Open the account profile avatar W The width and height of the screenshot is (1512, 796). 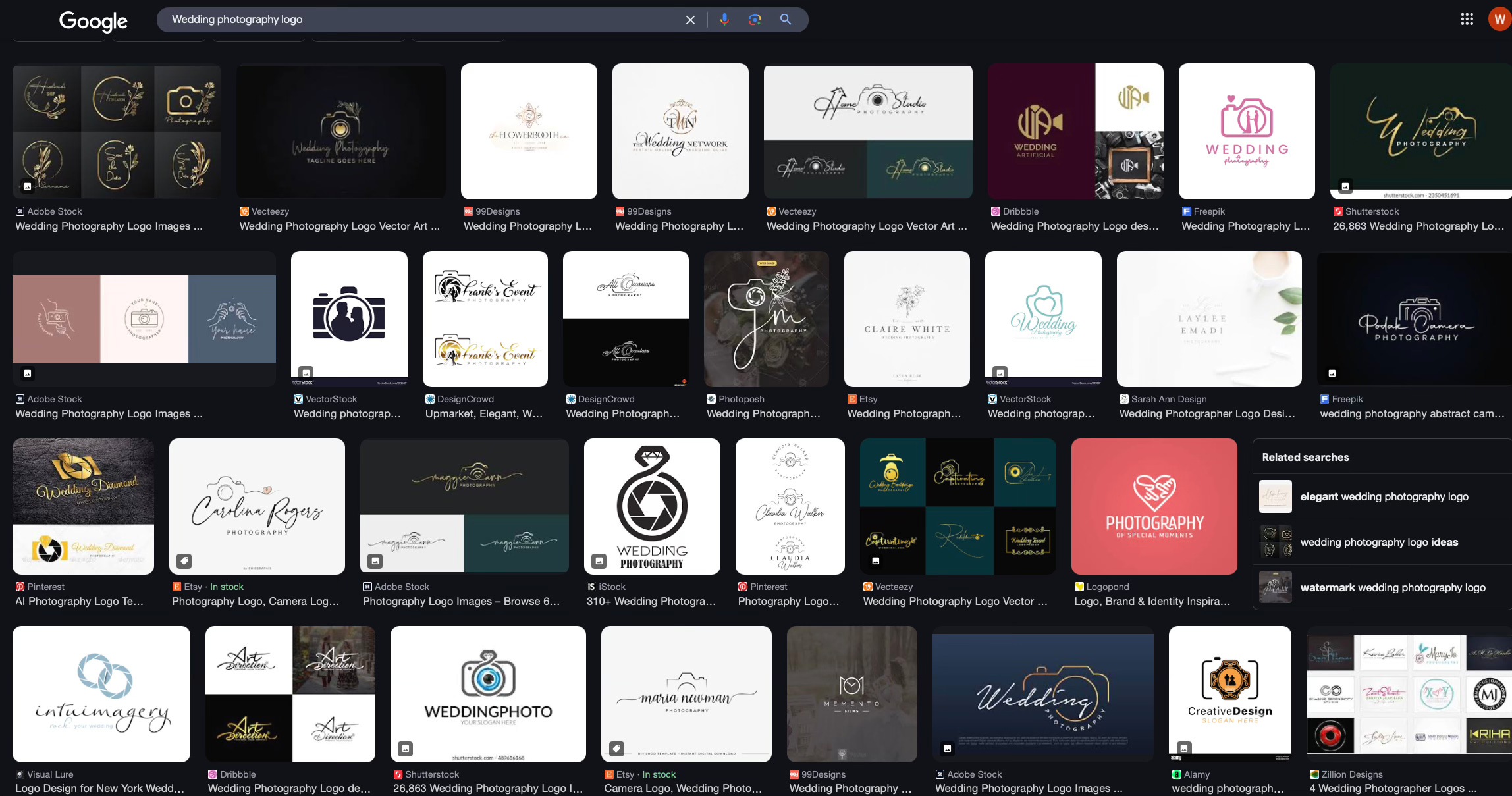(1499, 19)
